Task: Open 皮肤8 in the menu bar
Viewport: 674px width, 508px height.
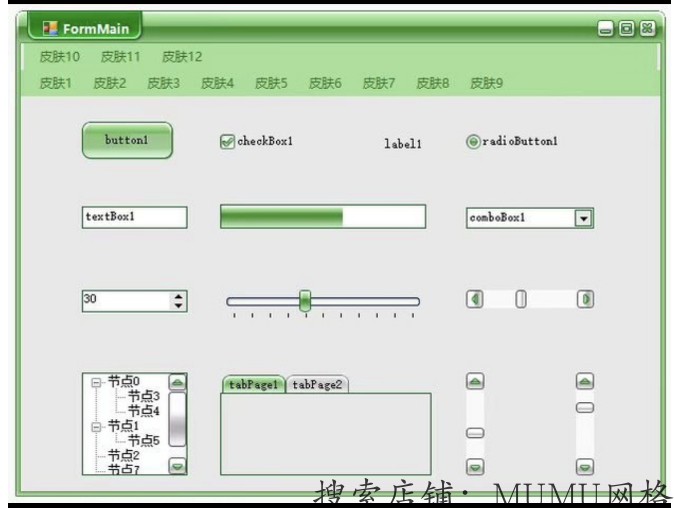Action: [433, 83]
